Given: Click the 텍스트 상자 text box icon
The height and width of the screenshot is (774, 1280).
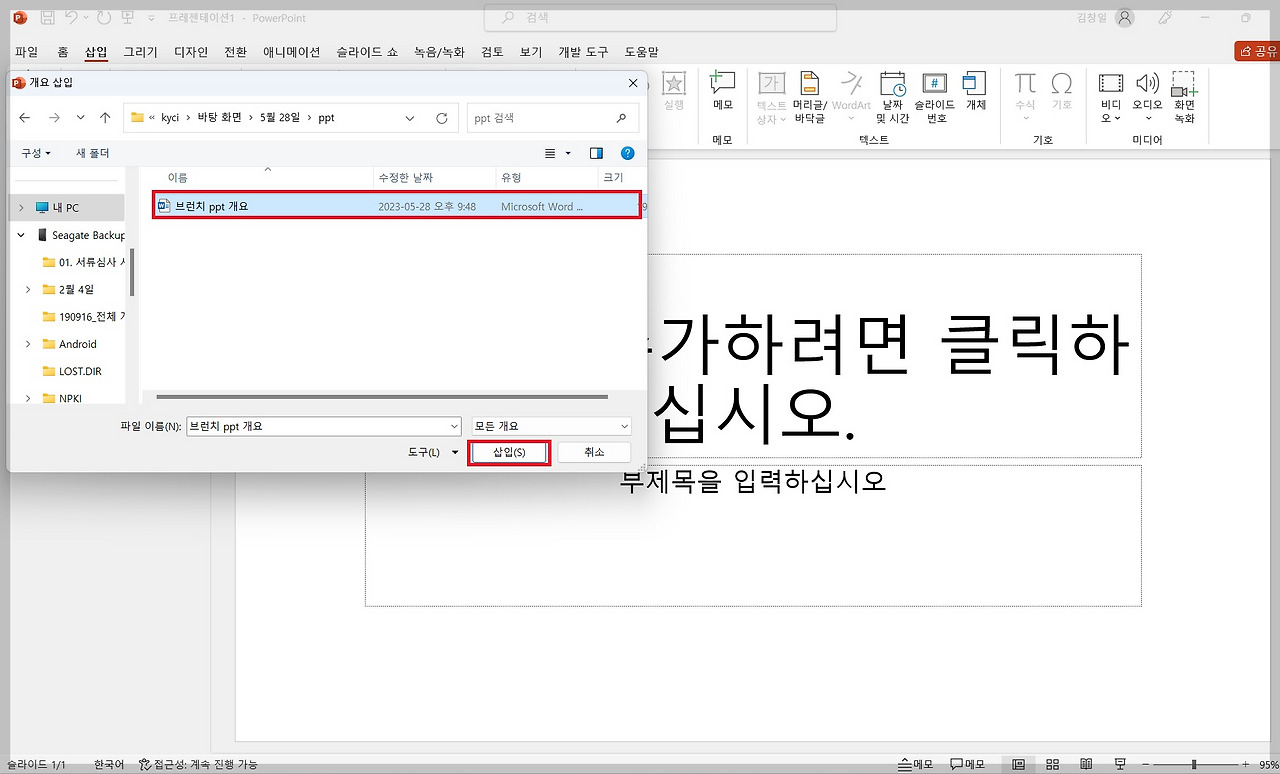Looking at the screenshot, I should (771, 97).
